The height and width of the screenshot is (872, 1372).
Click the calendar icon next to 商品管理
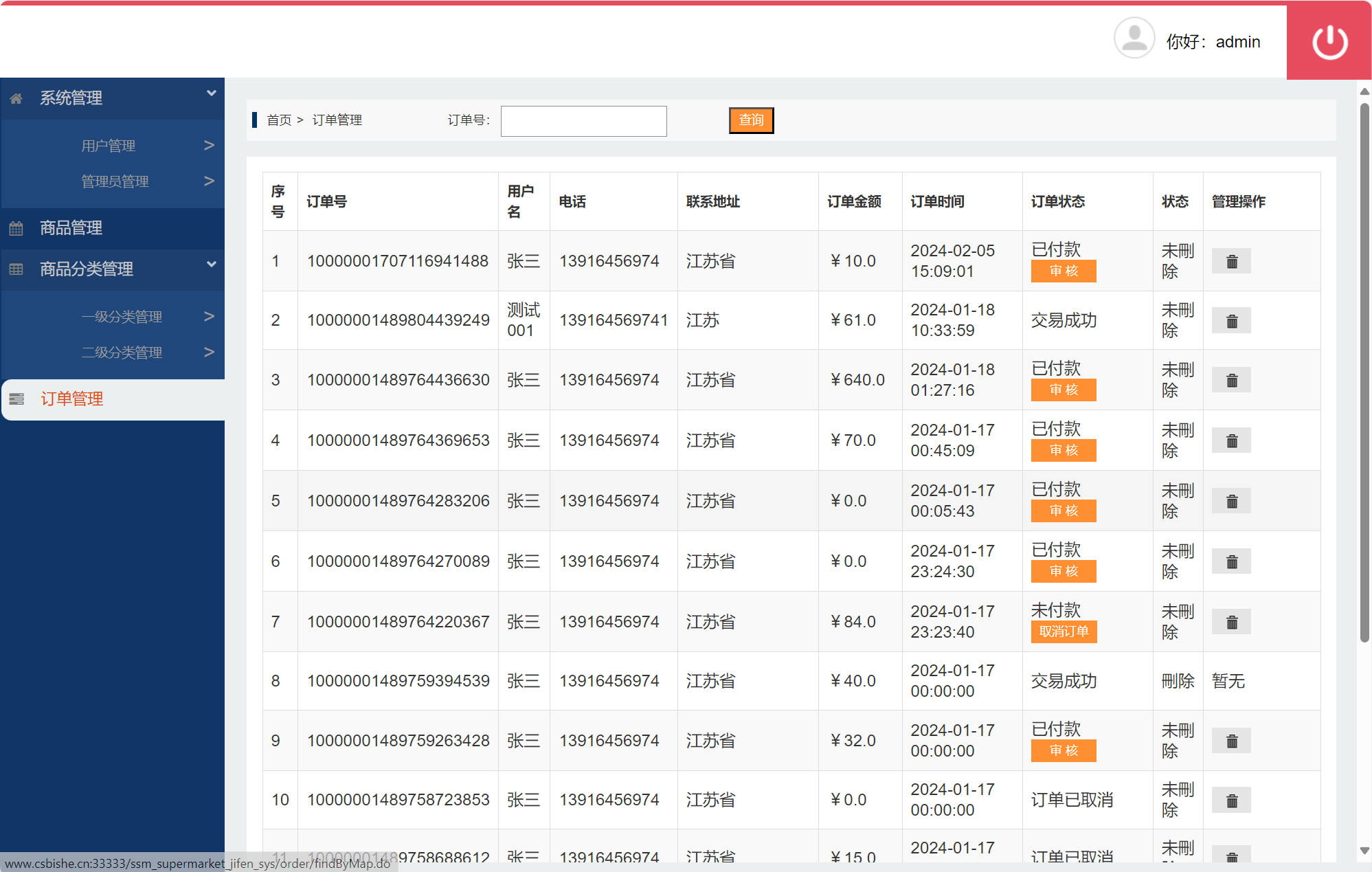tap(16, 228)
